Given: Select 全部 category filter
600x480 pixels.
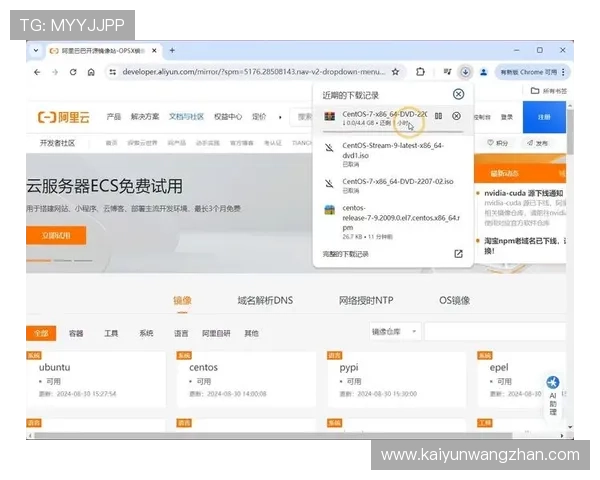Looking at the screenshot, I should (41, 333).
